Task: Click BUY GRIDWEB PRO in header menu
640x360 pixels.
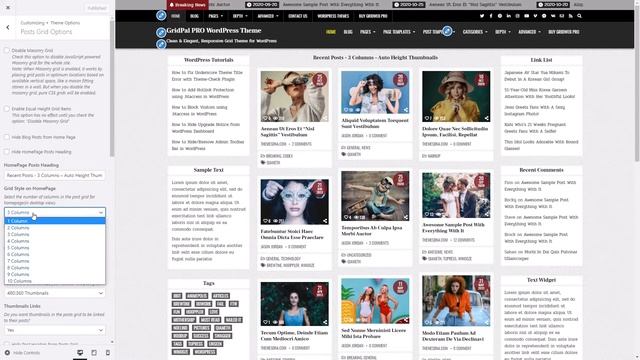Action: coord(564,32)
